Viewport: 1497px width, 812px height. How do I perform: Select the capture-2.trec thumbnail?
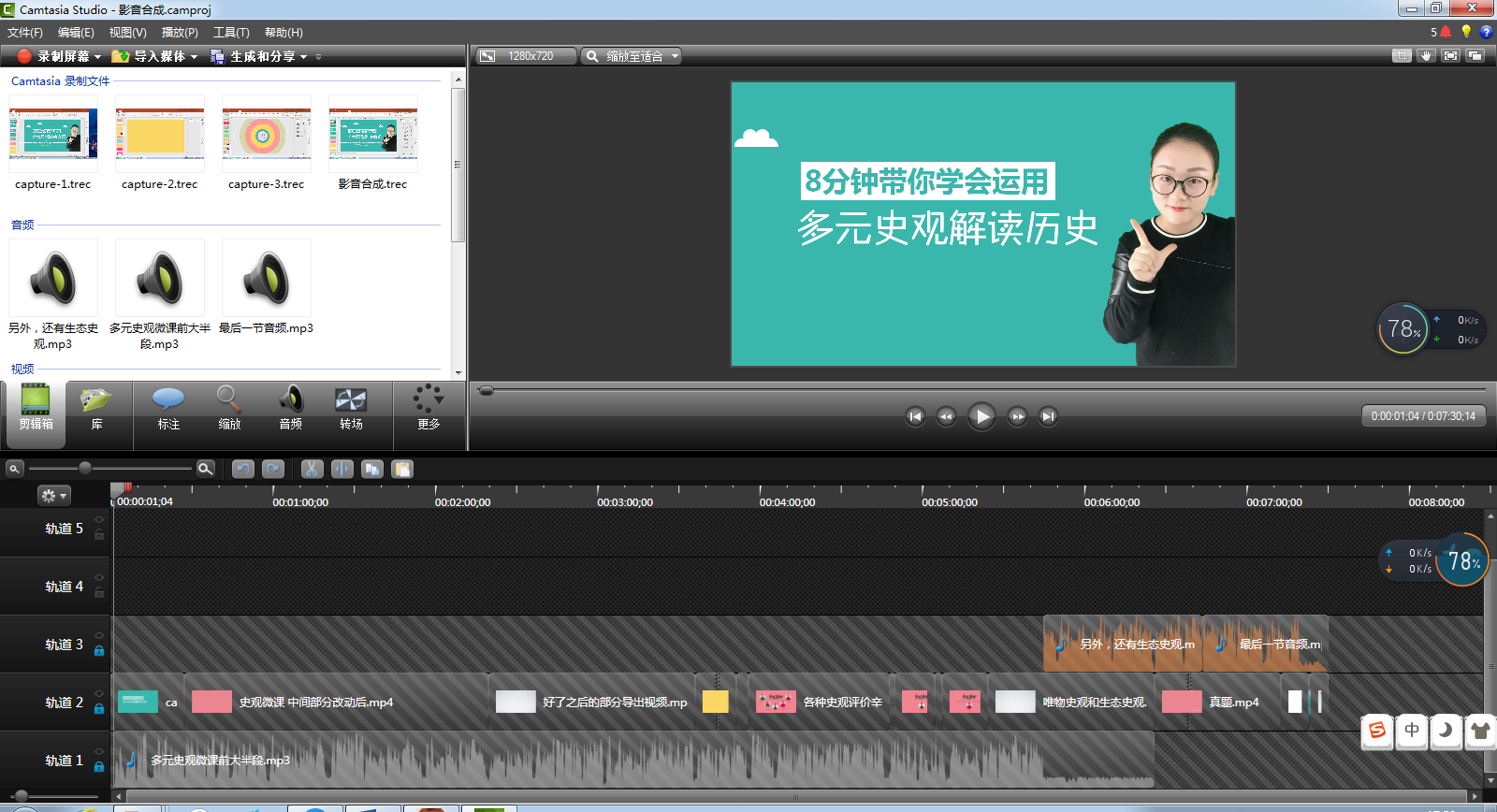tap(159, 134)
